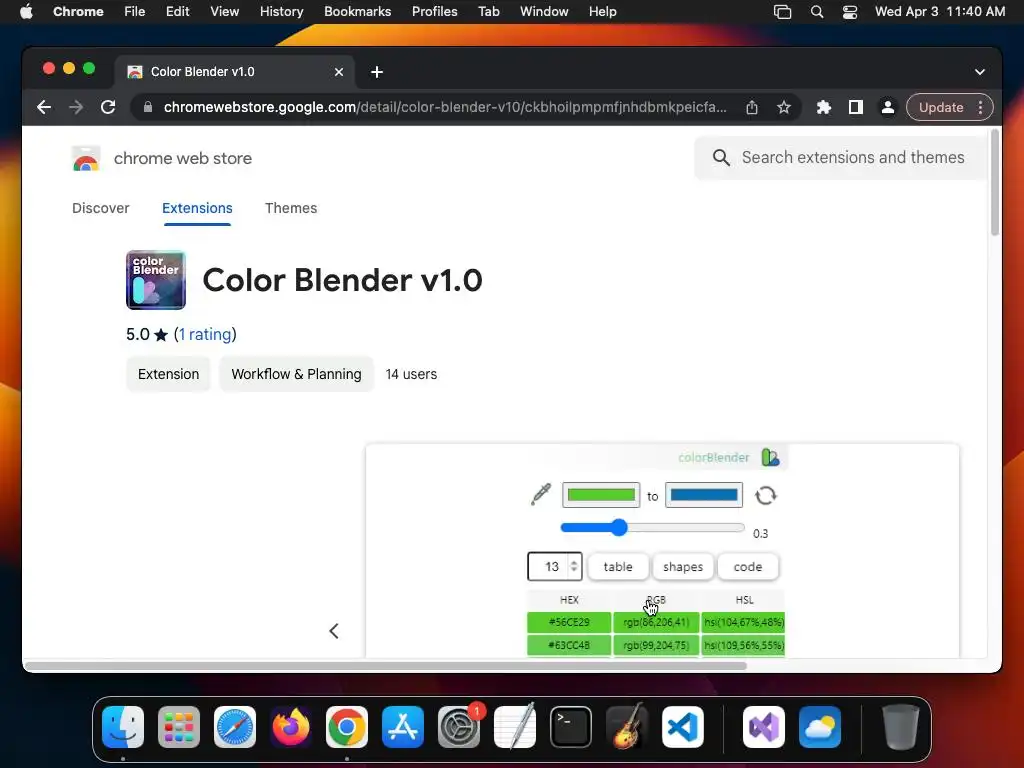
Task: Open Chrome's three-dot menu
Action: coord(980,107)
